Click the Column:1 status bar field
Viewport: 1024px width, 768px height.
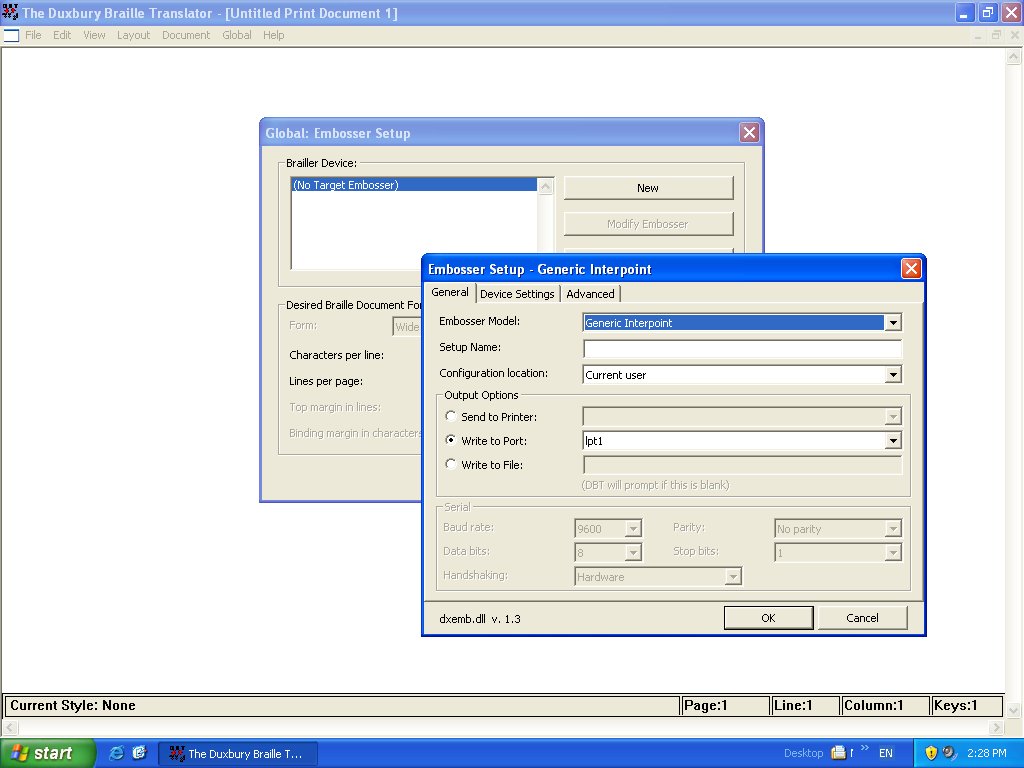[x=885, y=705]
